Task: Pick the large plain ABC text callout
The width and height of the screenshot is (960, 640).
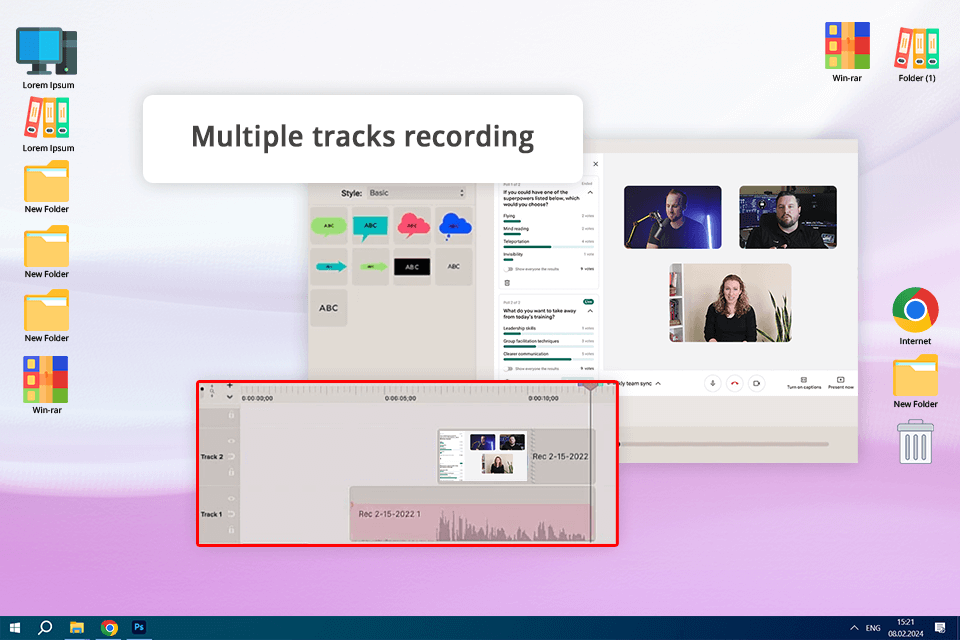Action: [329, 308]
